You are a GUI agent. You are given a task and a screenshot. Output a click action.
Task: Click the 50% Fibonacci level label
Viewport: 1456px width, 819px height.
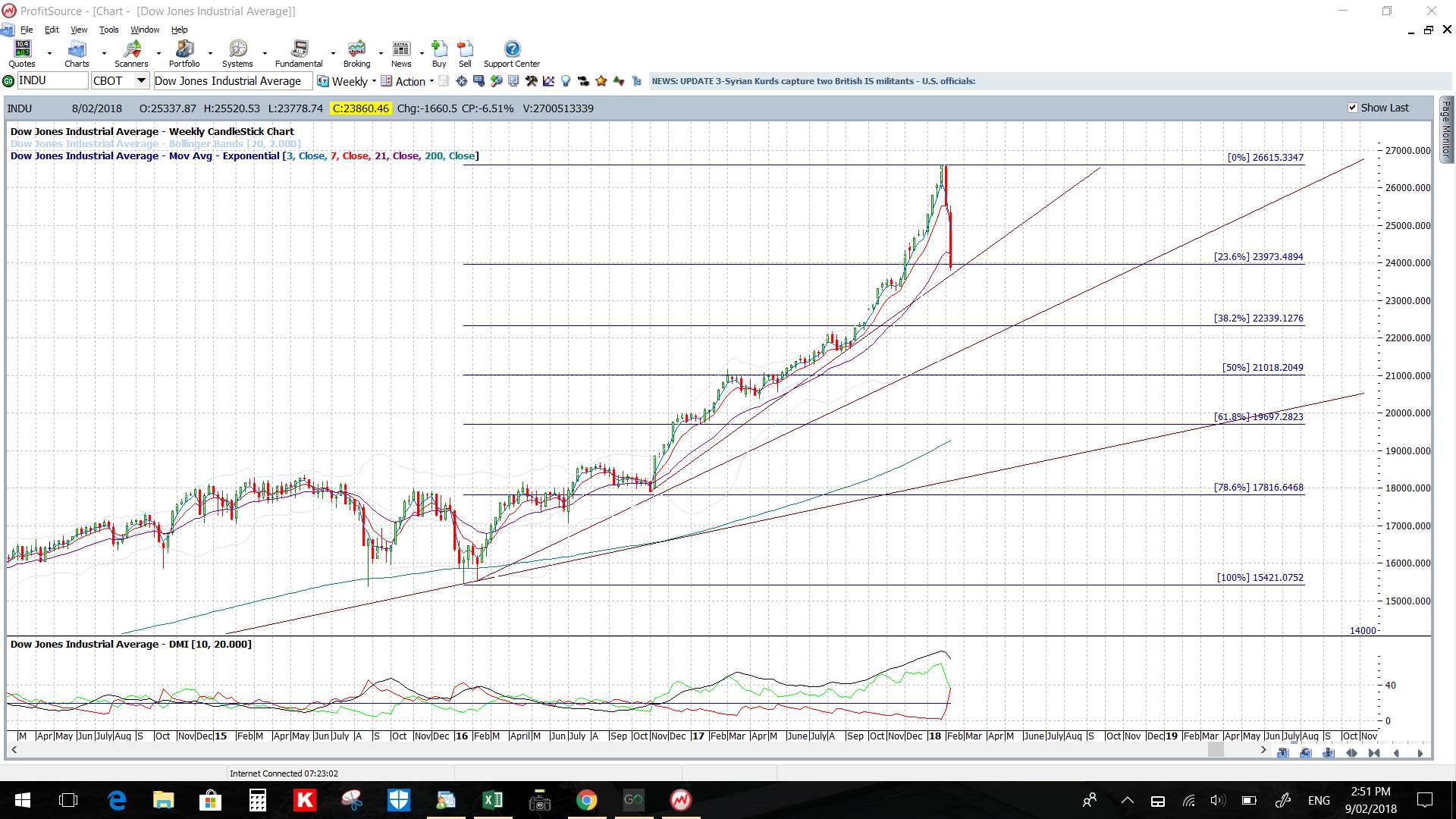pyautogui.click(x=1263, y=368)
